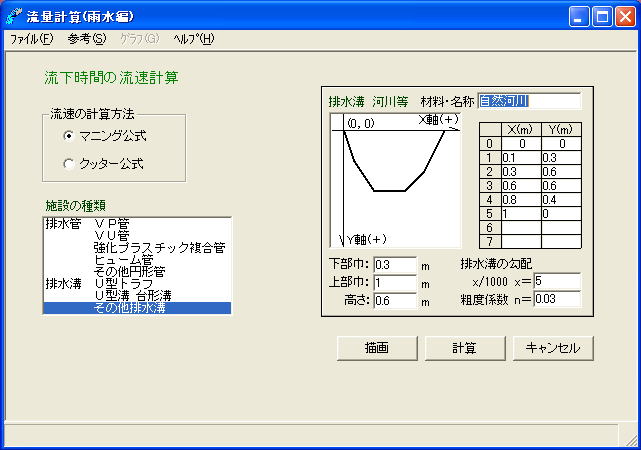Choose ＶＰ管 in facility list
Image resolution: width=641 pixels, height=450 pixels.
pos(118,224)
